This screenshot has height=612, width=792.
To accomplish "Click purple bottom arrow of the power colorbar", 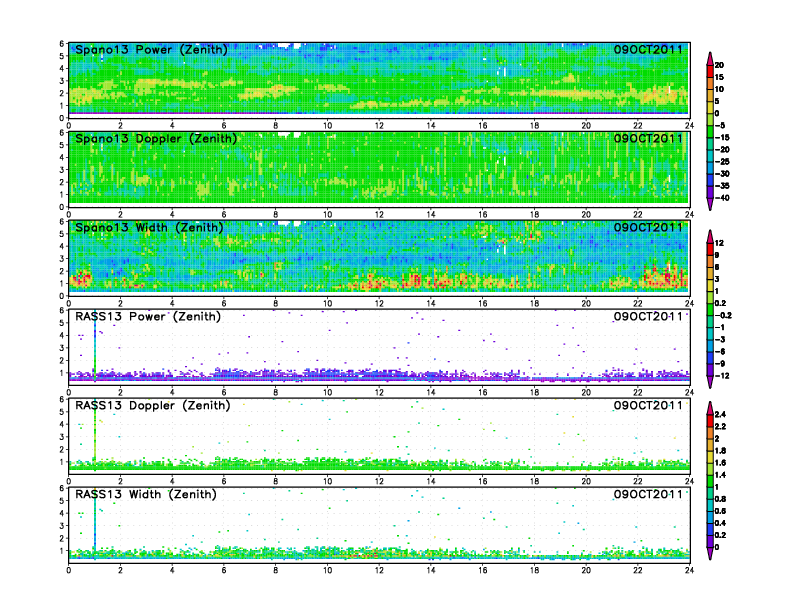I will coord(709,203).
